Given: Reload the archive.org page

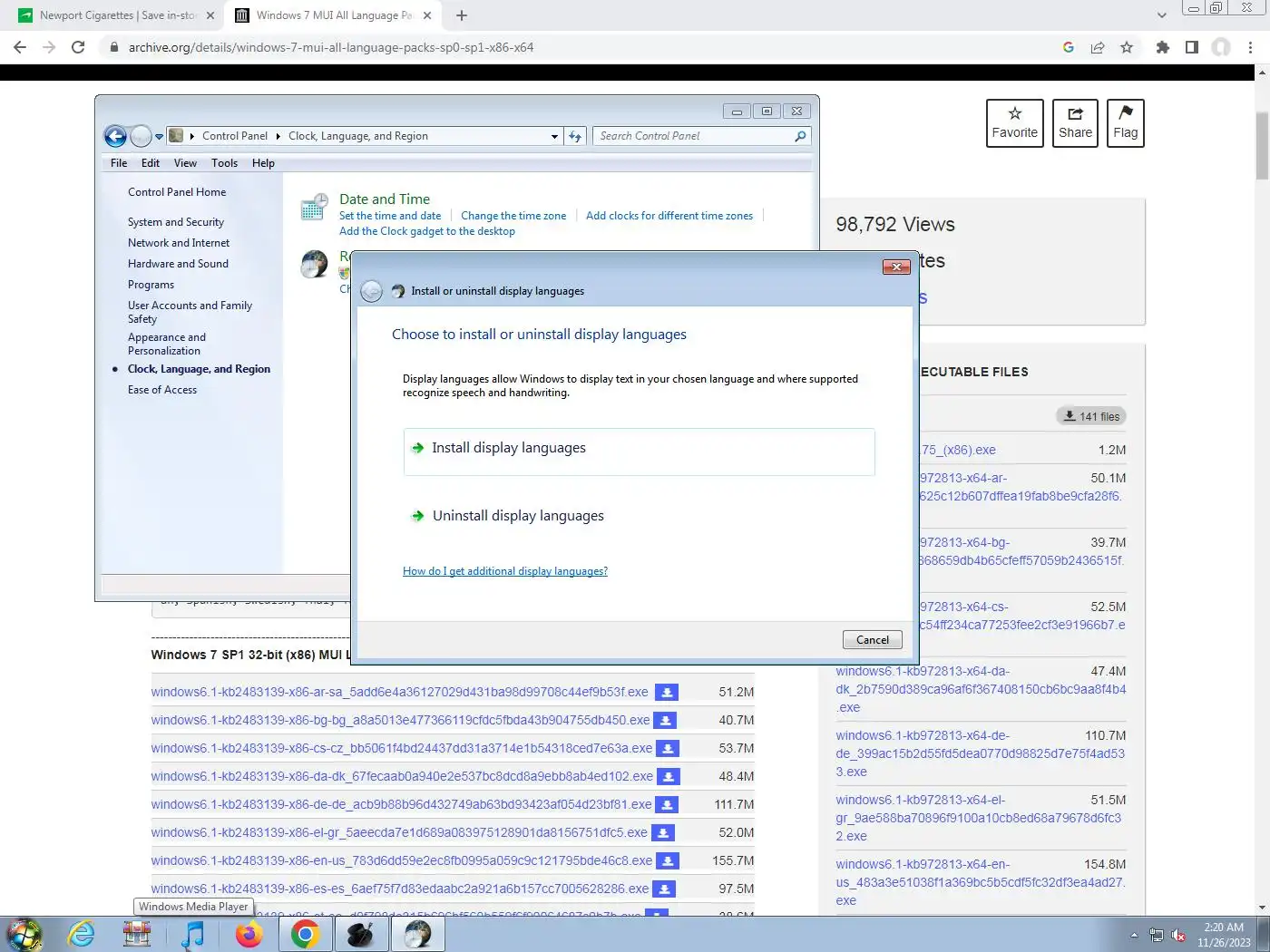Looking at the screenshot, I should point(78,47).
